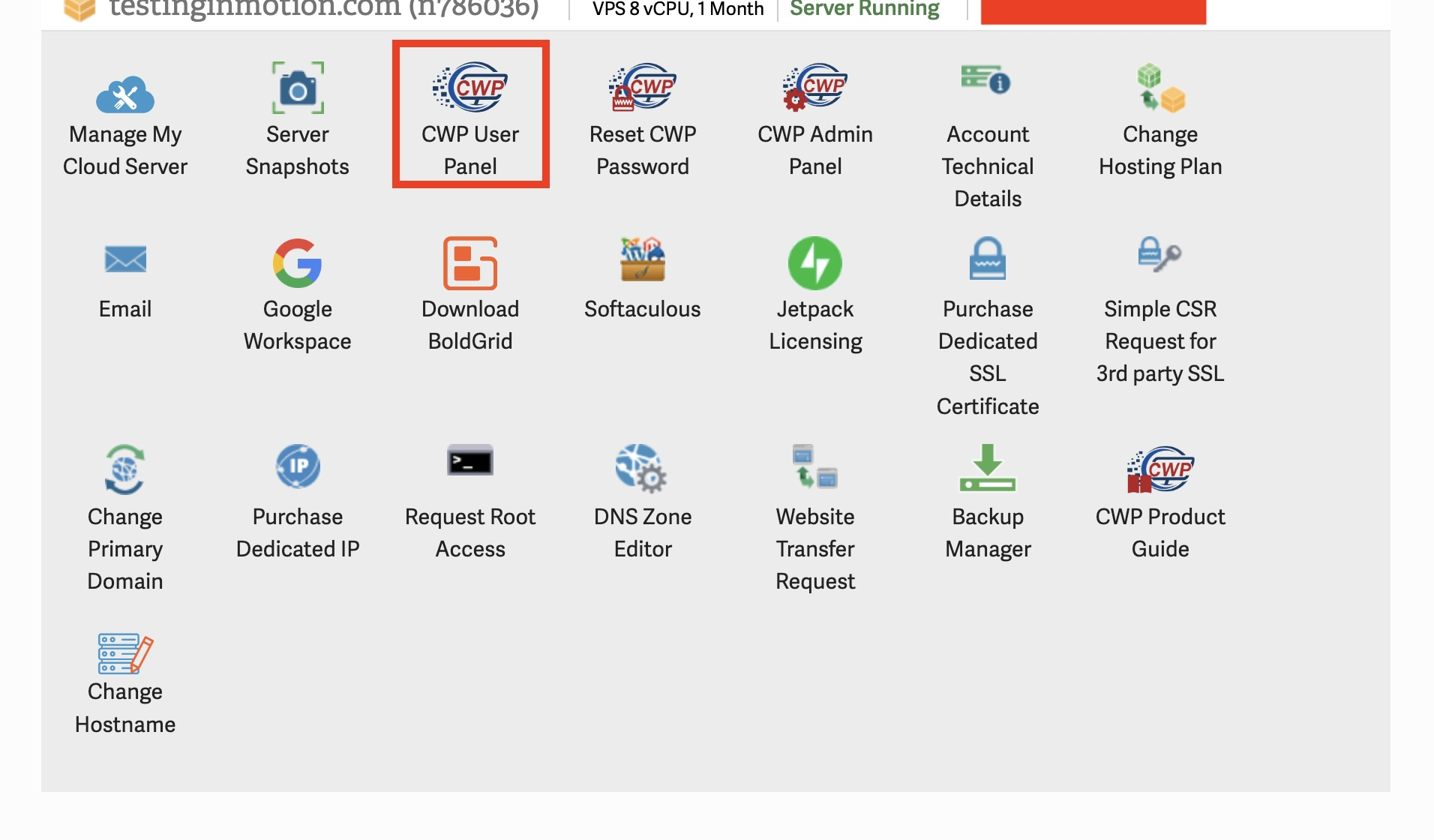1434x840 pixels.
Task: Open the CWP Admin Panel icon
Action: click(x=815, y=87)
